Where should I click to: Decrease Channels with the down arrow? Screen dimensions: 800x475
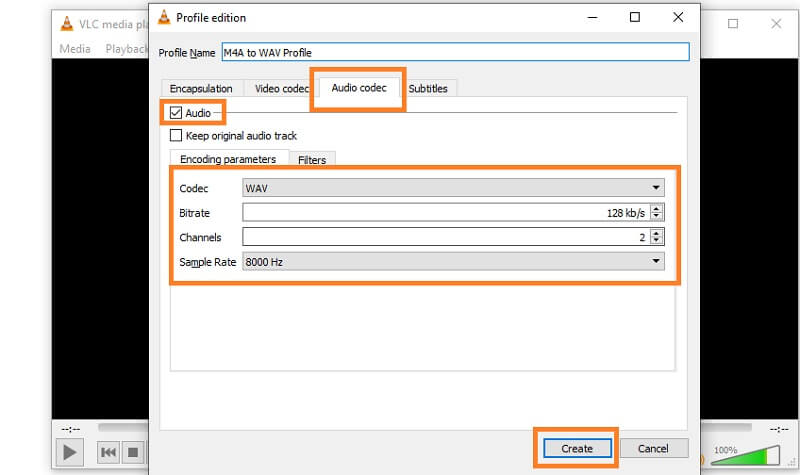(657, 241)
